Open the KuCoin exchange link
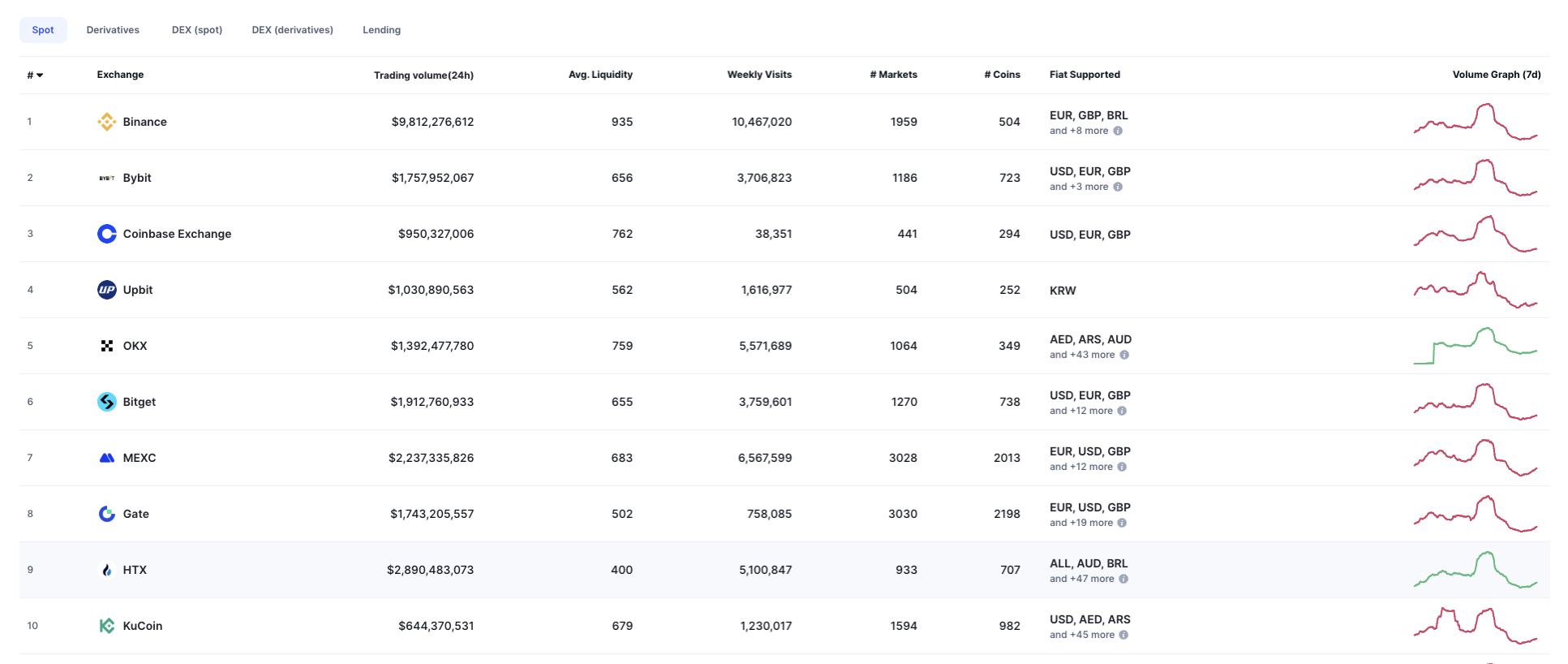 [143, 626]
